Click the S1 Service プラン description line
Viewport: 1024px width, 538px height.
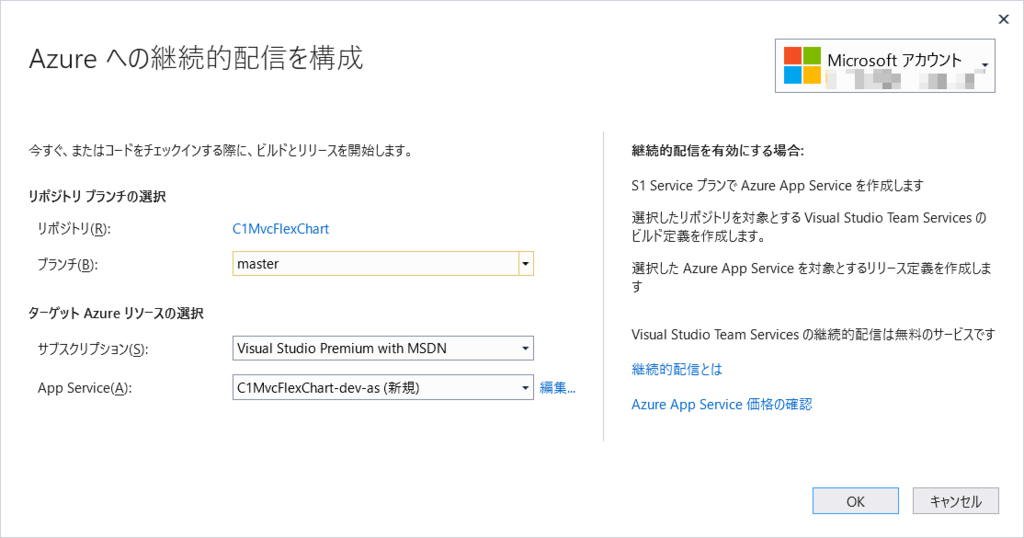777,186
